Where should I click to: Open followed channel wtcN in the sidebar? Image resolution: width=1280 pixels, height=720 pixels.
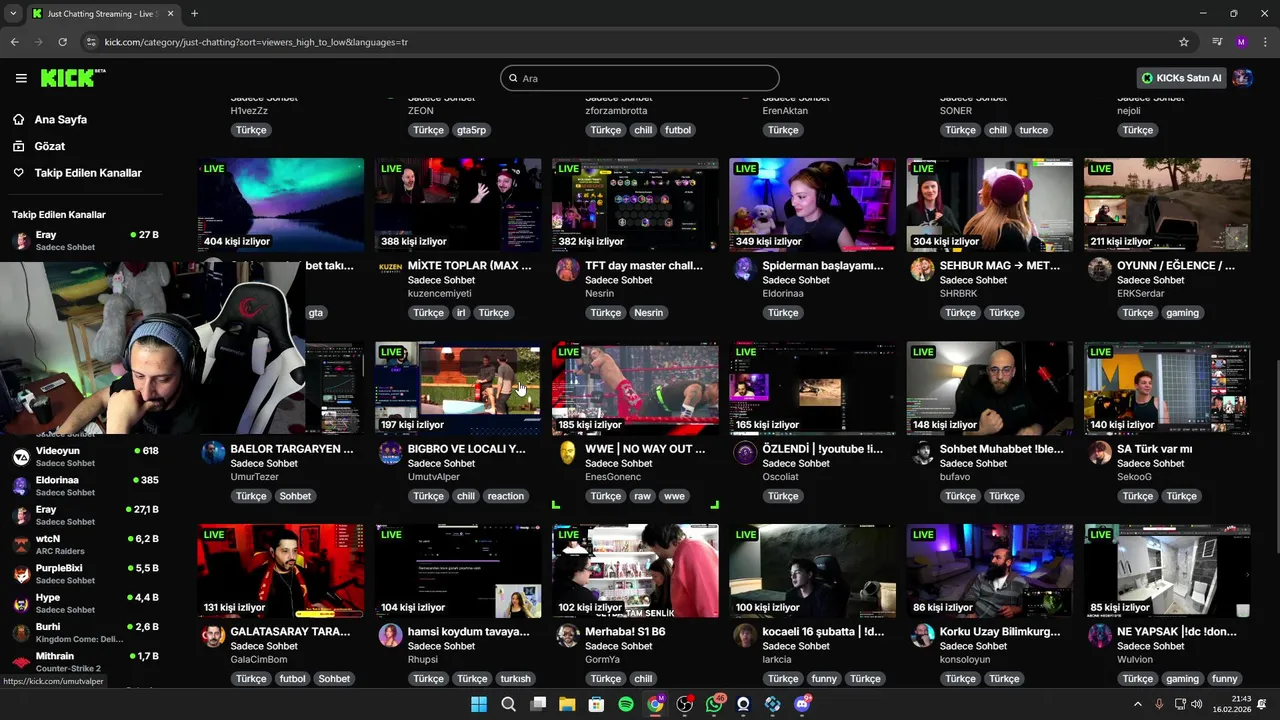(85, 545)
